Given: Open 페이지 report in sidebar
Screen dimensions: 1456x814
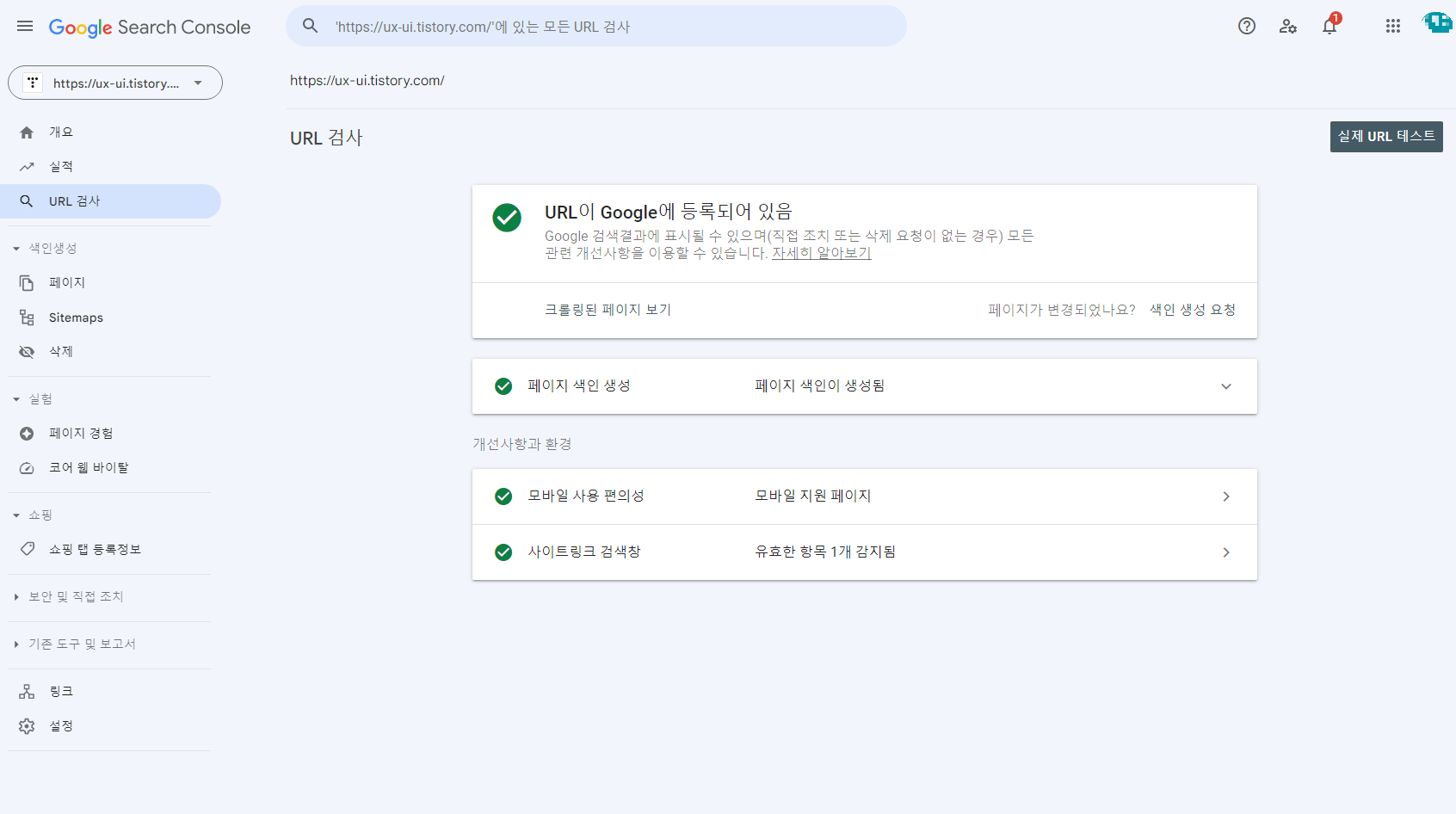Looking at the screenshot, I should click(110, 283).
